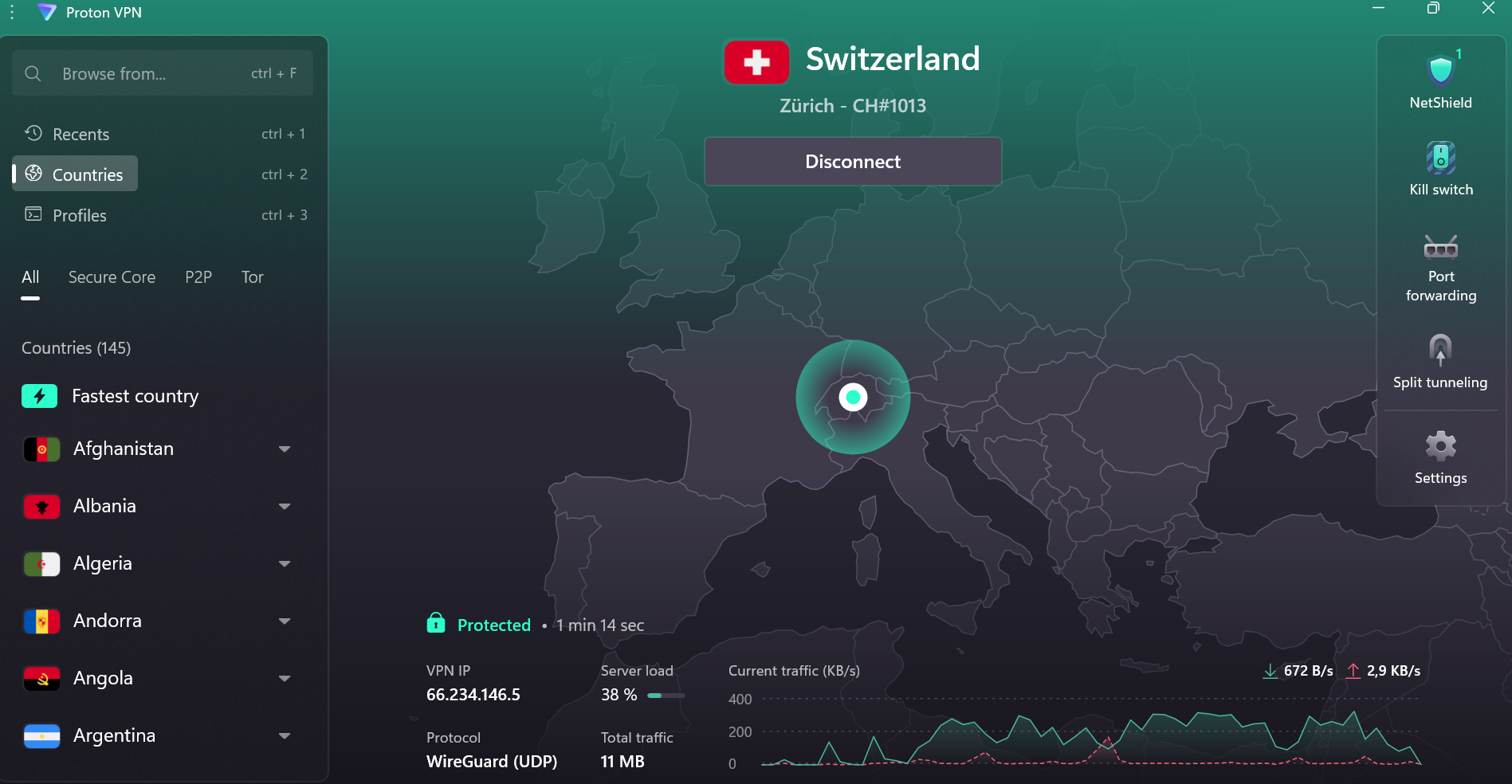Open the NetShield shield icon
This screenshot has width=1512, height=784.
[1440, 69]
